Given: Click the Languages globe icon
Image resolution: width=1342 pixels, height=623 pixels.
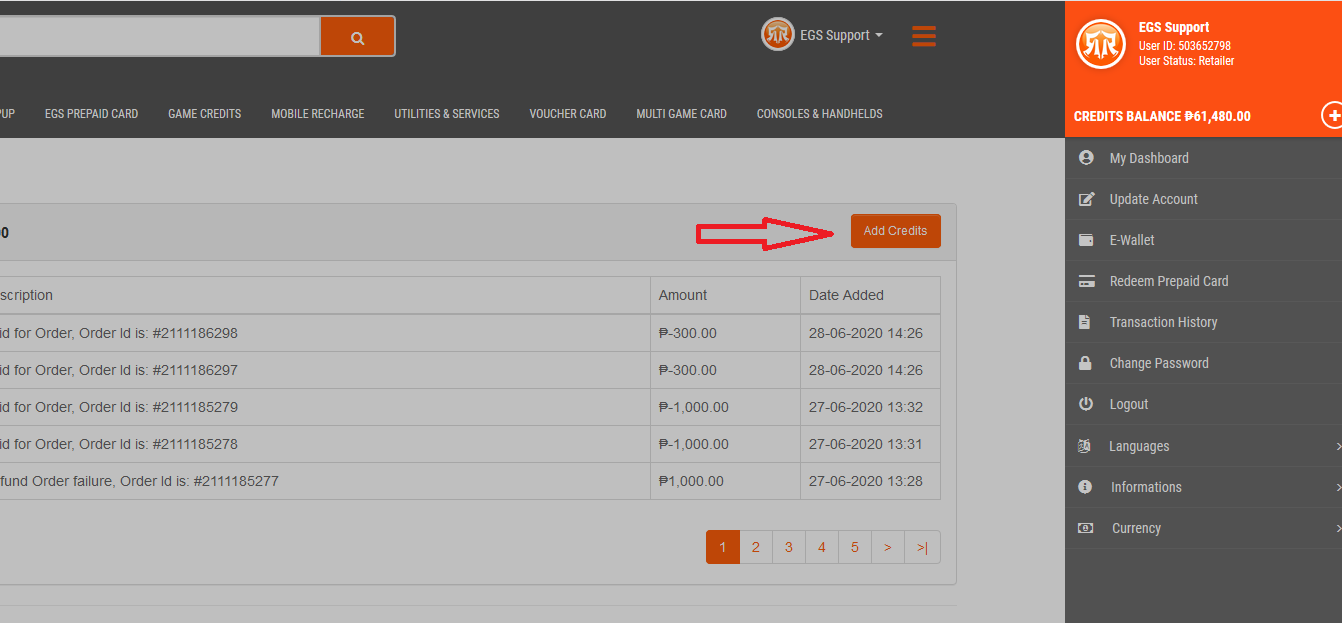Looking at the screenshot, I should tap(1084, 446).
